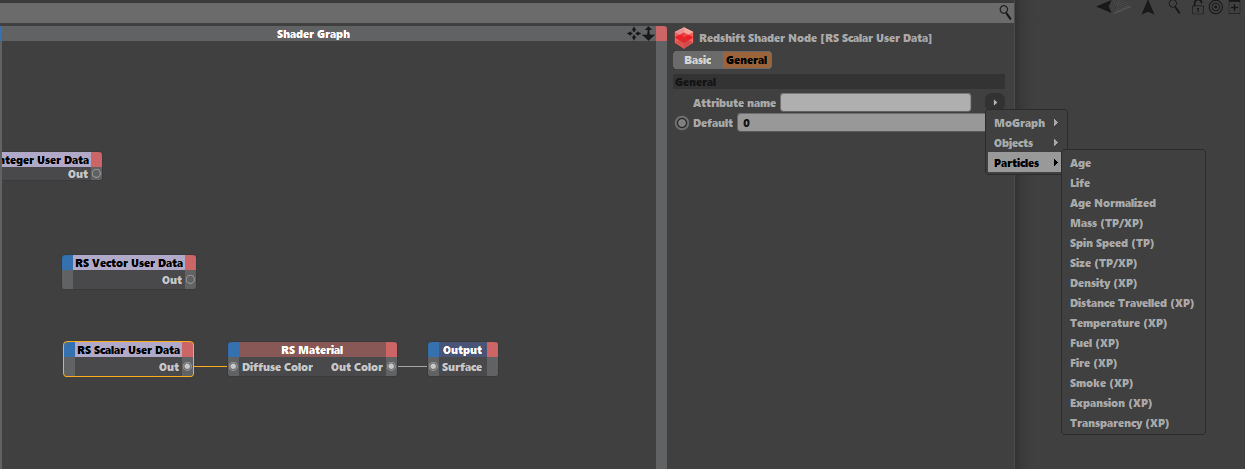
Task: Click the red corner of the RS Vector User Data node
Action: coord(190,263)
